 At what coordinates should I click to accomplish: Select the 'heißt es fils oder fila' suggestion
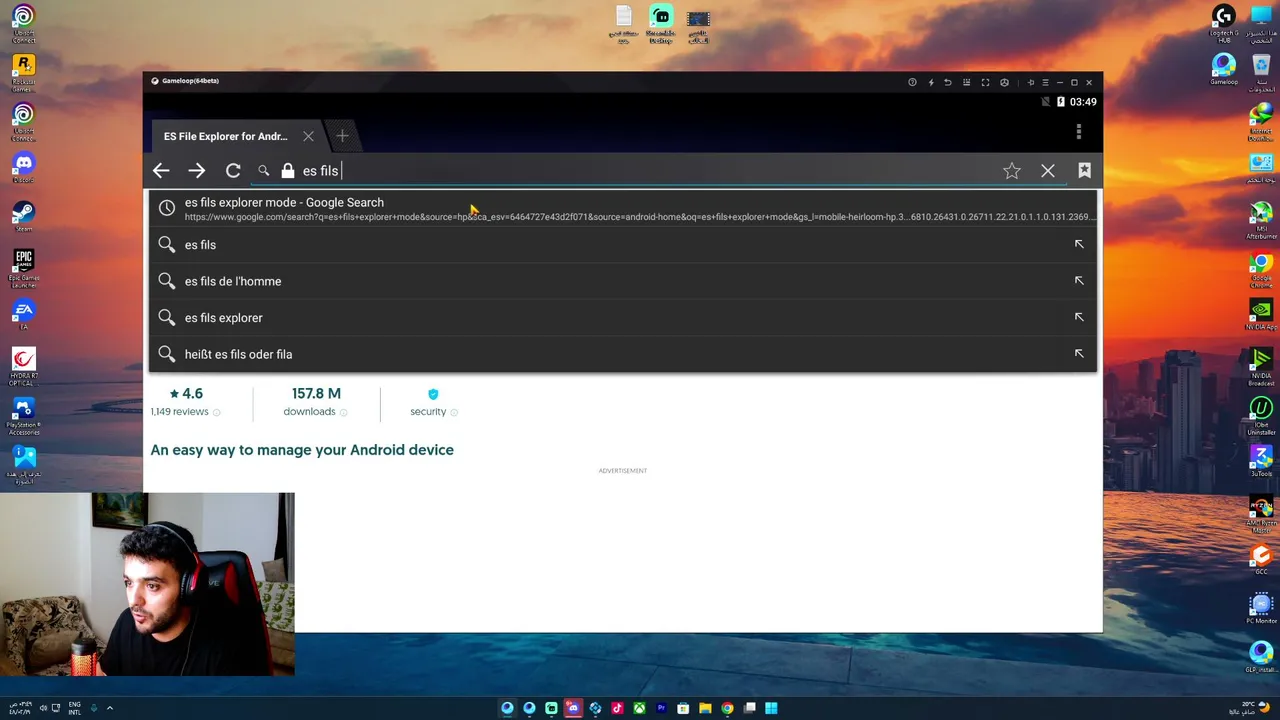click(623, 354)
